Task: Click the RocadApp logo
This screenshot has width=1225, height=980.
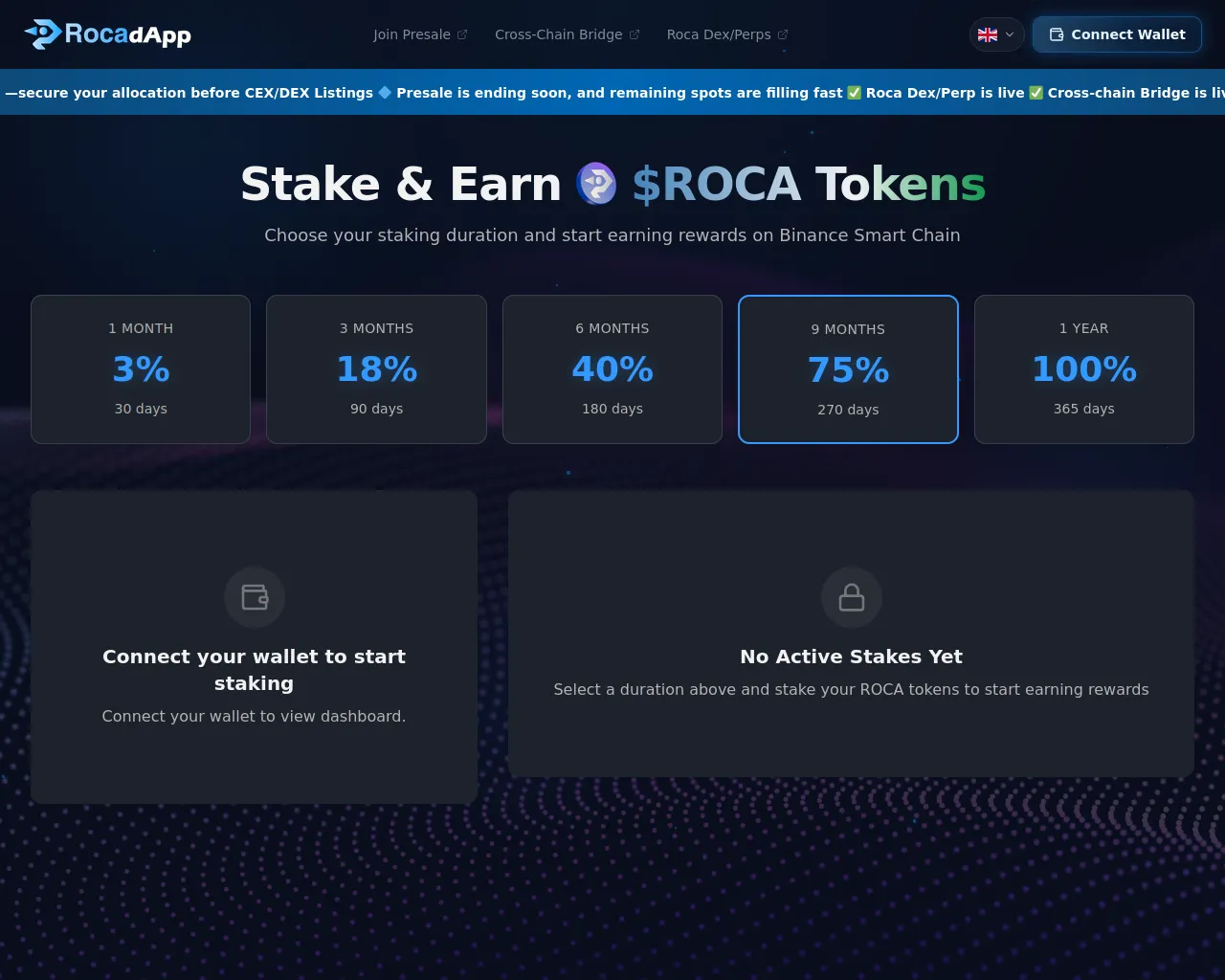Action: coord(107,34)
